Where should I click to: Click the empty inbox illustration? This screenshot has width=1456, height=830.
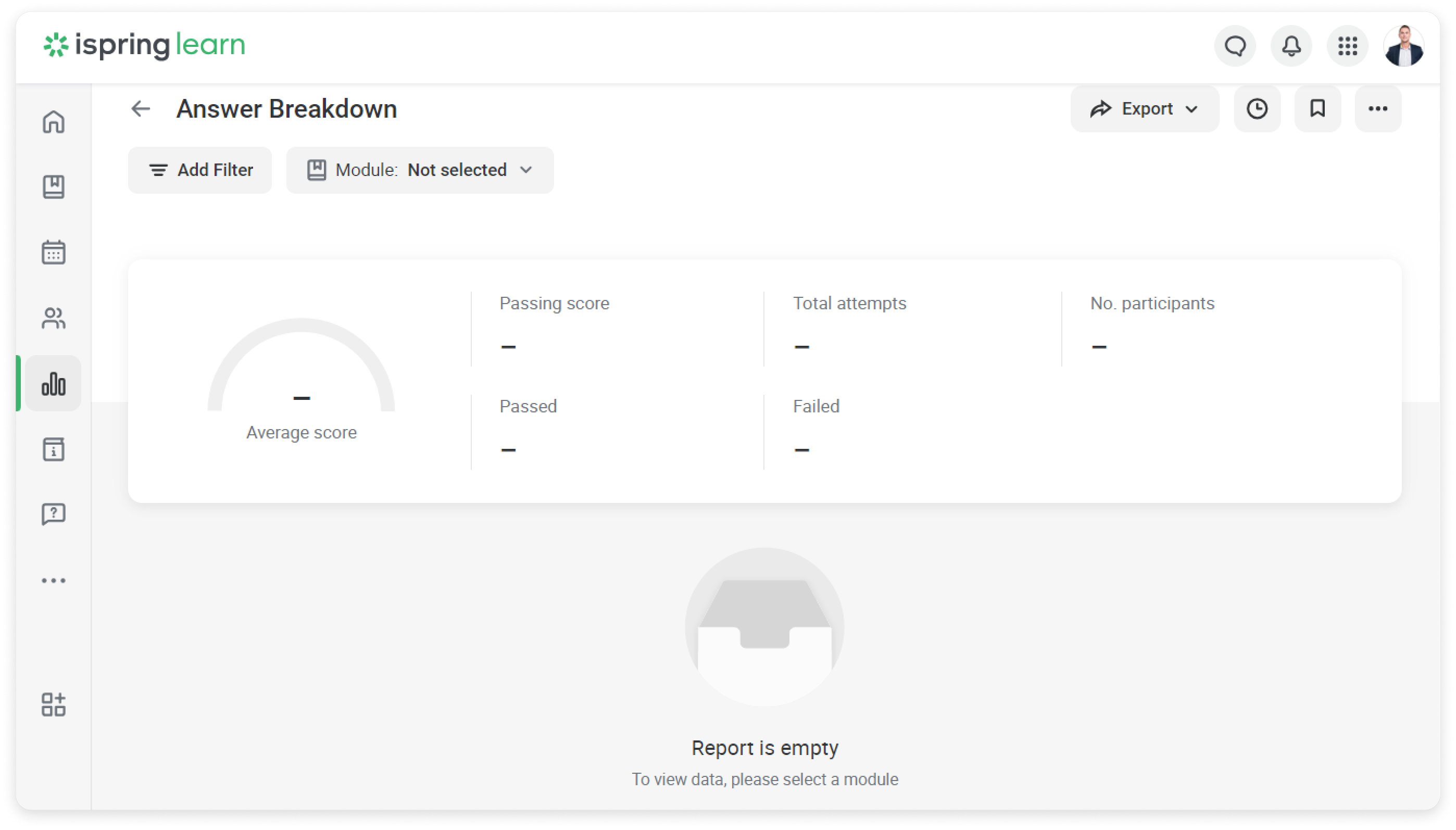764,627
